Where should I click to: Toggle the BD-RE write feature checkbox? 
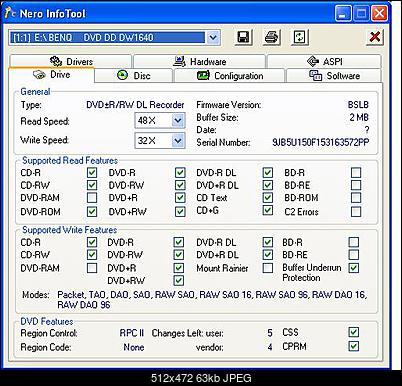point(354,255)
